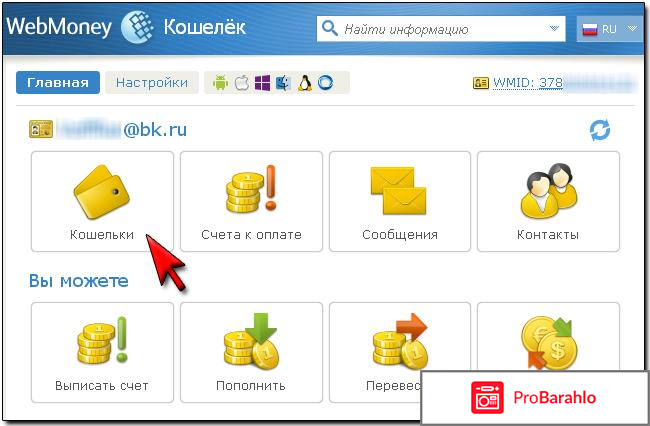Expand the search field dropdown arrow
Viewport: 650px width, 426px height.
554,29
